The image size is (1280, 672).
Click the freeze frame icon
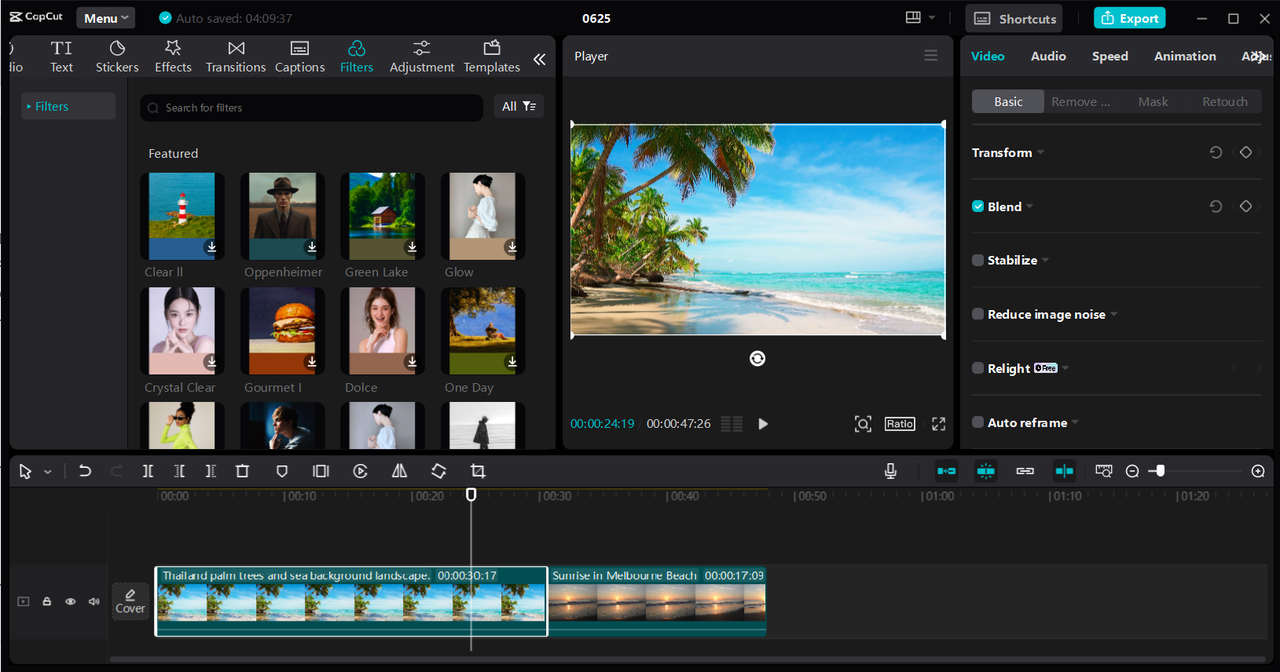[321, 471]
